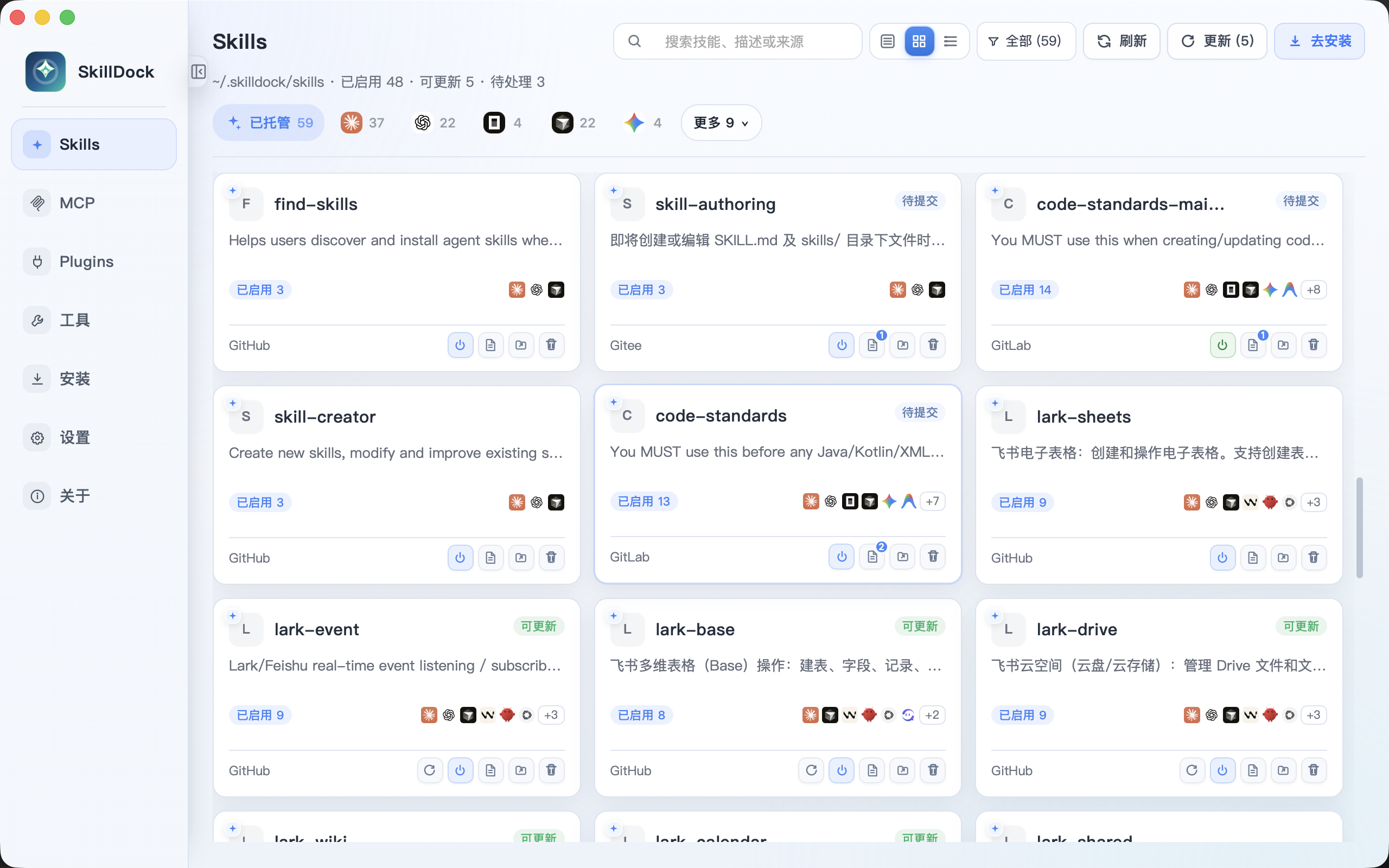Delete the find-skills skill
The image size is (1389, 868).
pos(551,345)
